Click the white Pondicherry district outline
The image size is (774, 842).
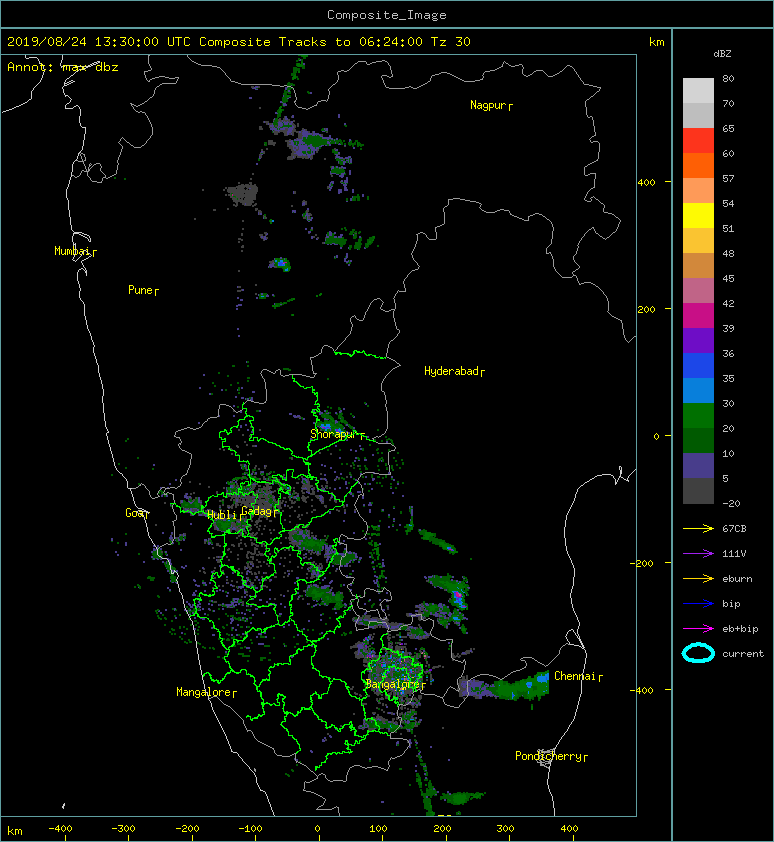point(545,758)
